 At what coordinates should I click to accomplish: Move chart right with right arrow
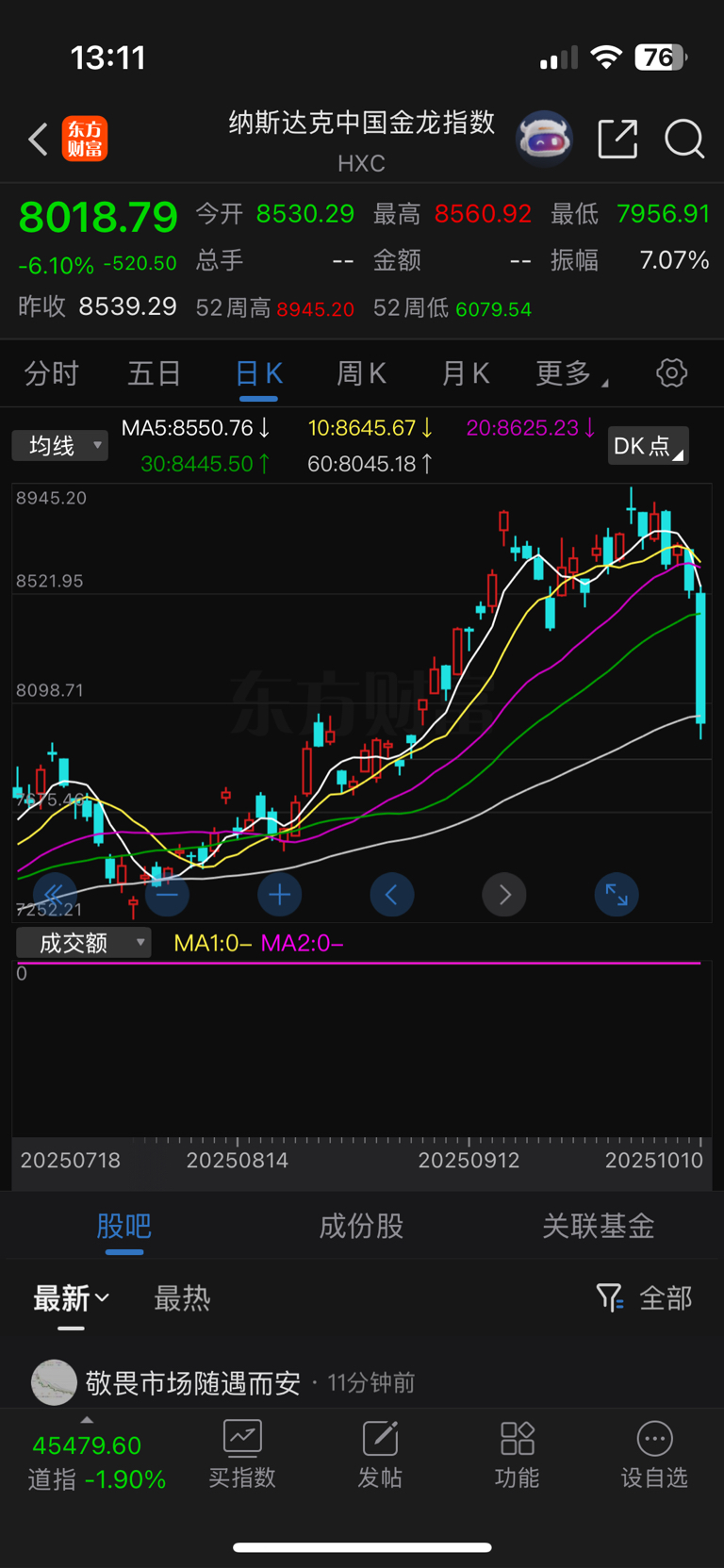504,894
